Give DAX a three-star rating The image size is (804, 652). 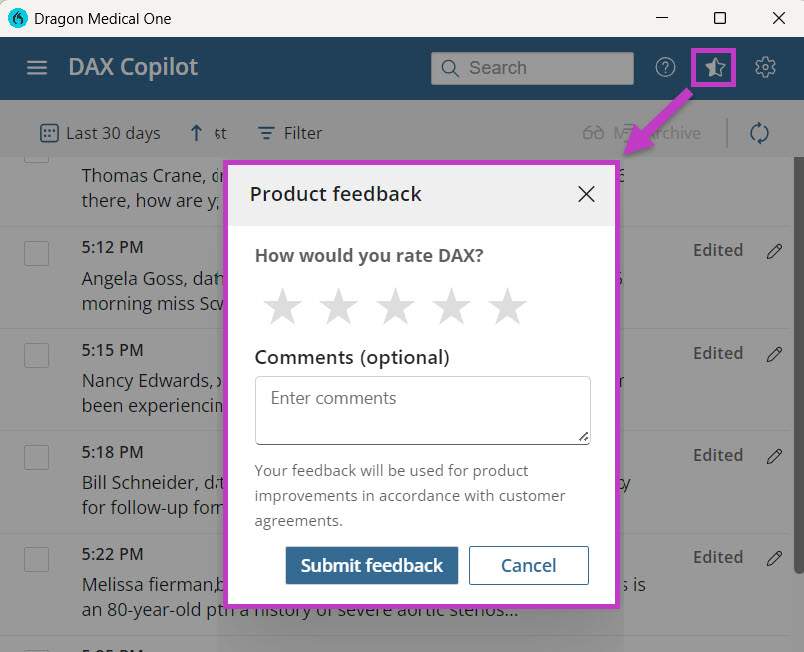point(395,306)
